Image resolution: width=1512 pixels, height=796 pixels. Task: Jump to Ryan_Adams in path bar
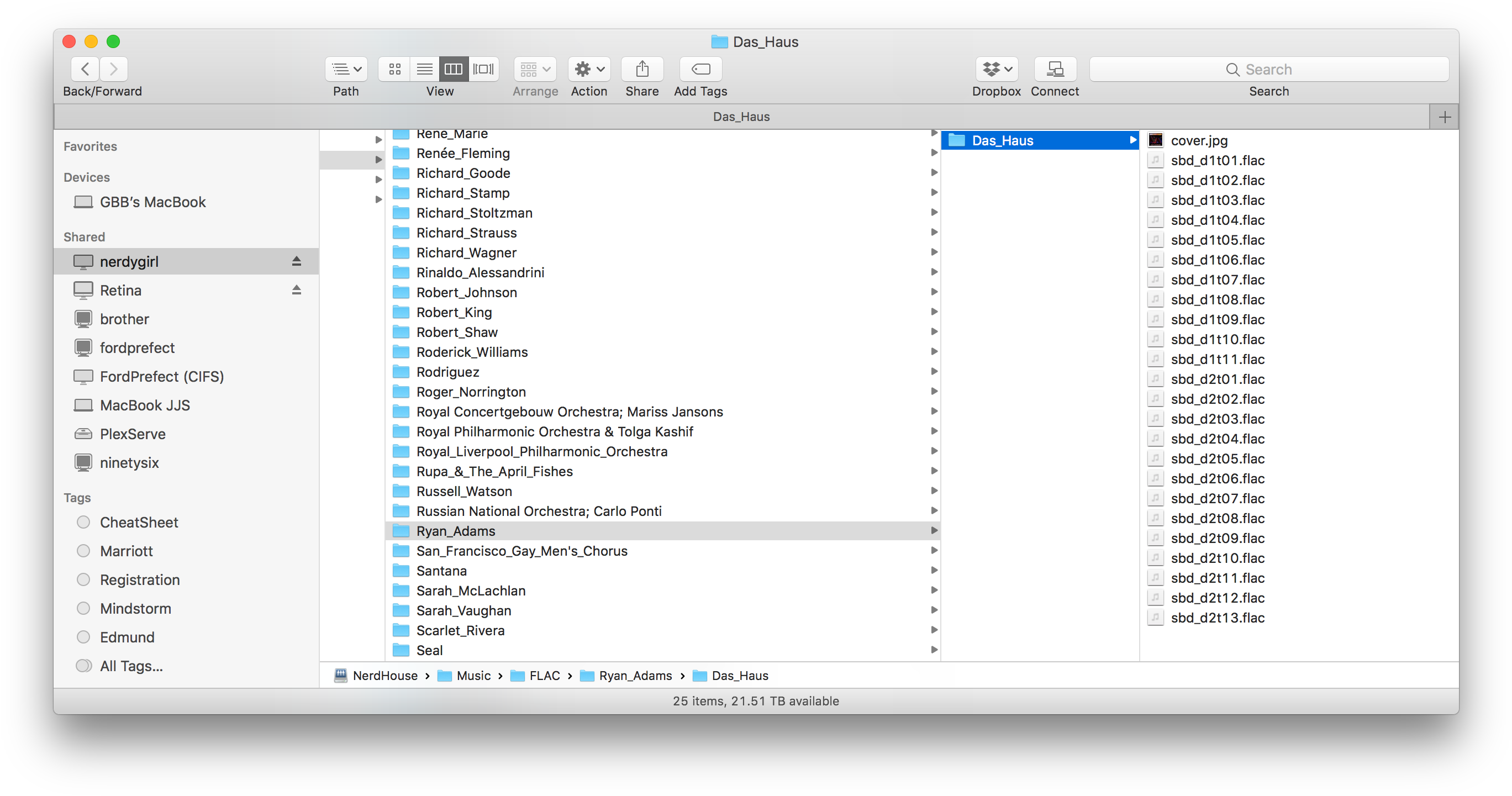(x=626, y=676)
